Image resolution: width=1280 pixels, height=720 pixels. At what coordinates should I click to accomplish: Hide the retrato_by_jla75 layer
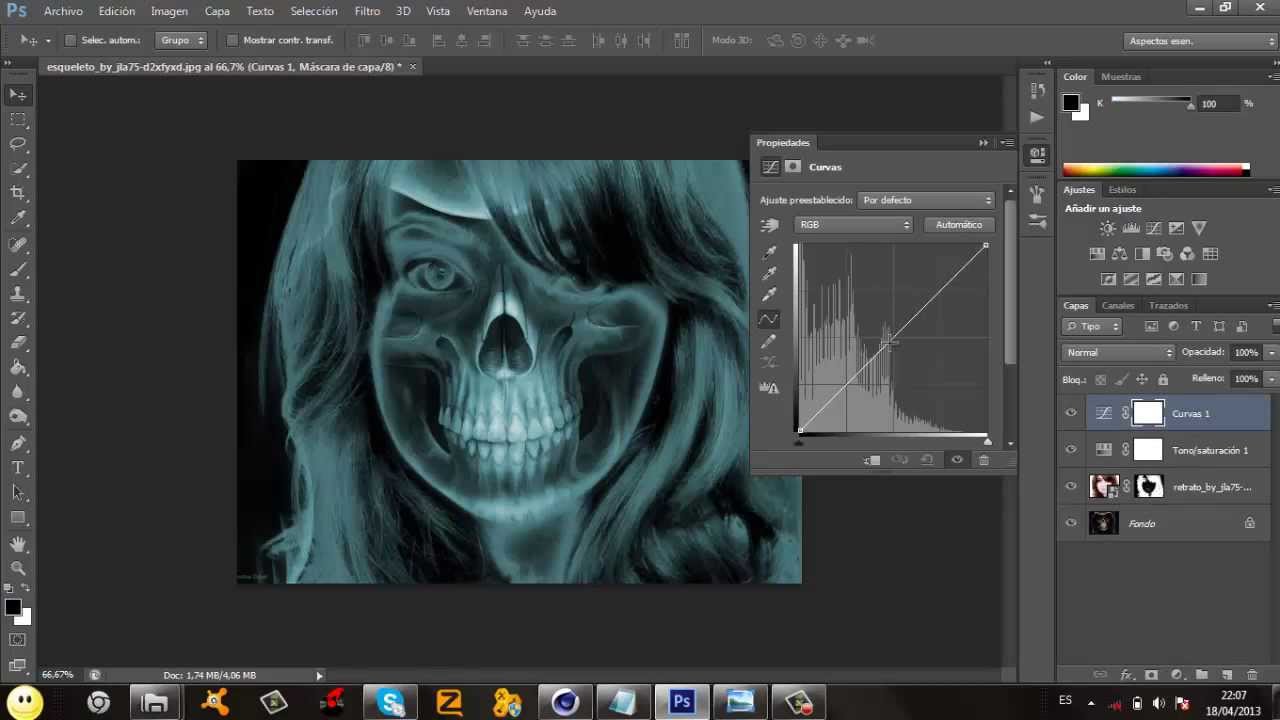[x=1071, y=487]
